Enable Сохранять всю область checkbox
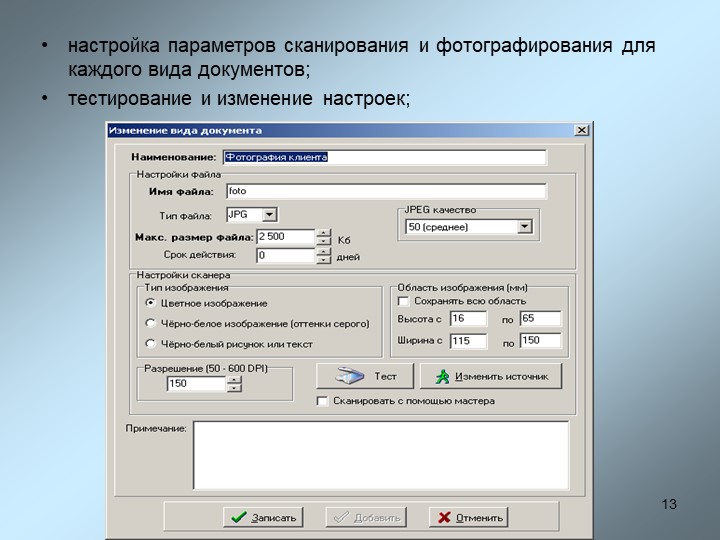 403,301
